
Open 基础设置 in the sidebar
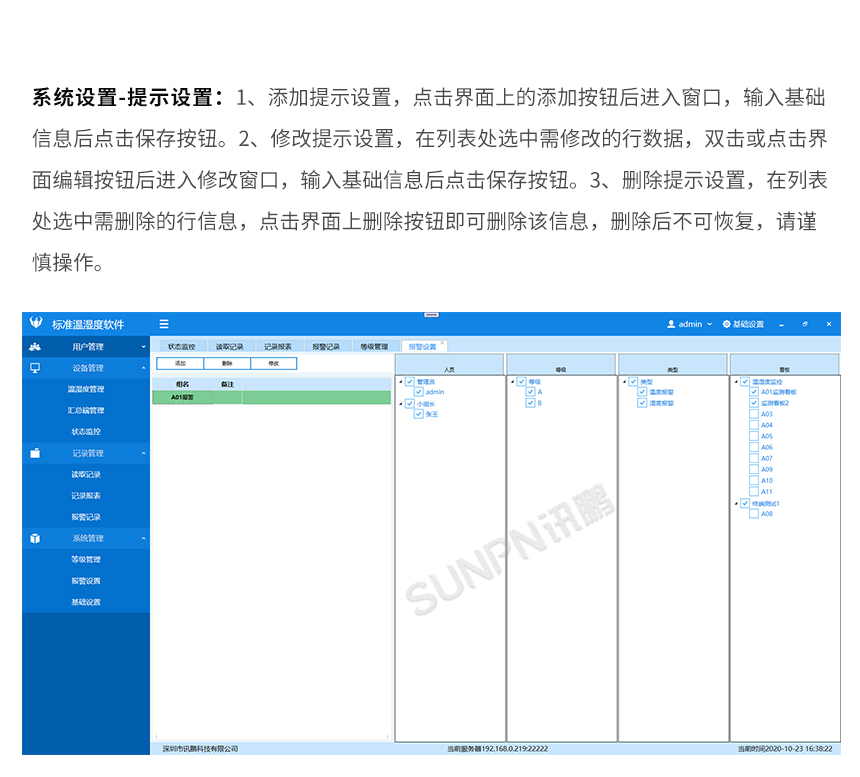coord(86,602)
